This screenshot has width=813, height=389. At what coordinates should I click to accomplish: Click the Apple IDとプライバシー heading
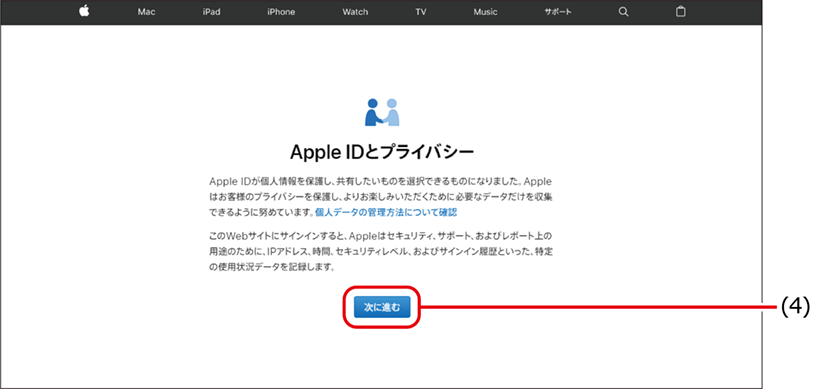click(382, 152)
